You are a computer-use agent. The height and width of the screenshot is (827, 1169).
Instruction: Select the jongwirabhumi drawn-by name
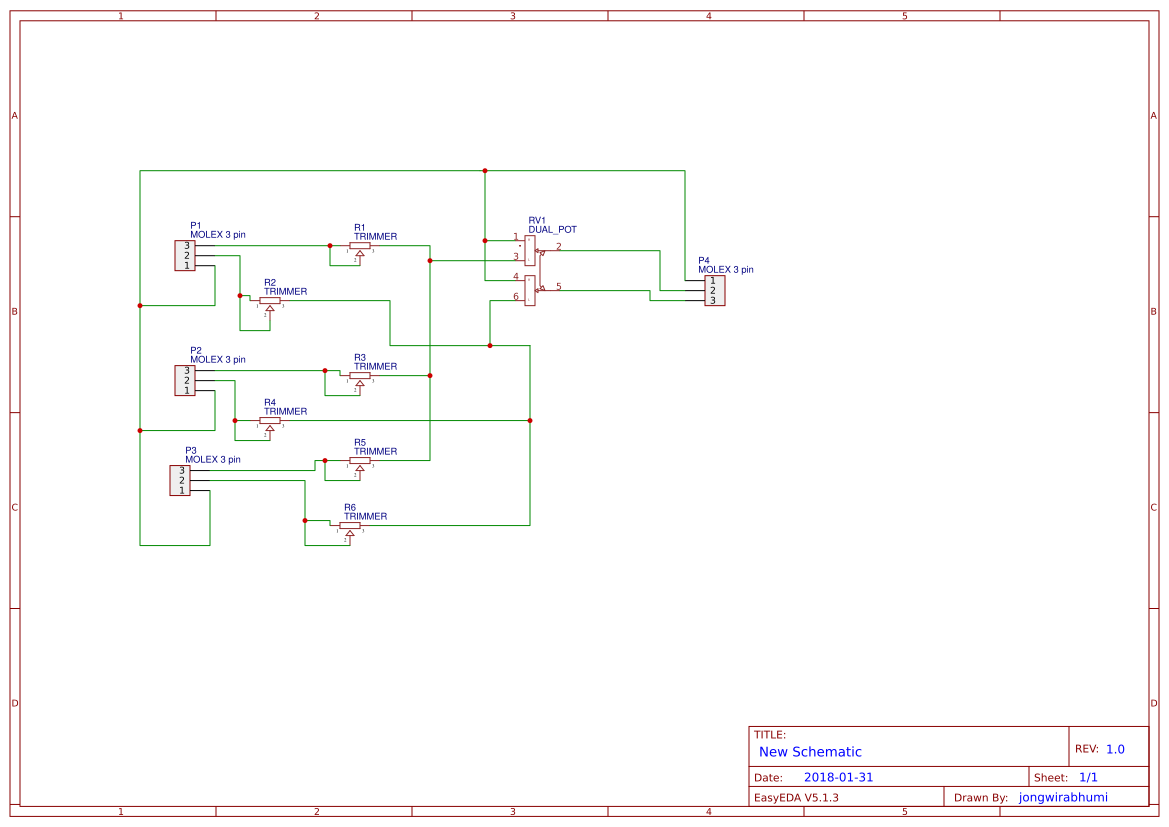coord(1062,796)
